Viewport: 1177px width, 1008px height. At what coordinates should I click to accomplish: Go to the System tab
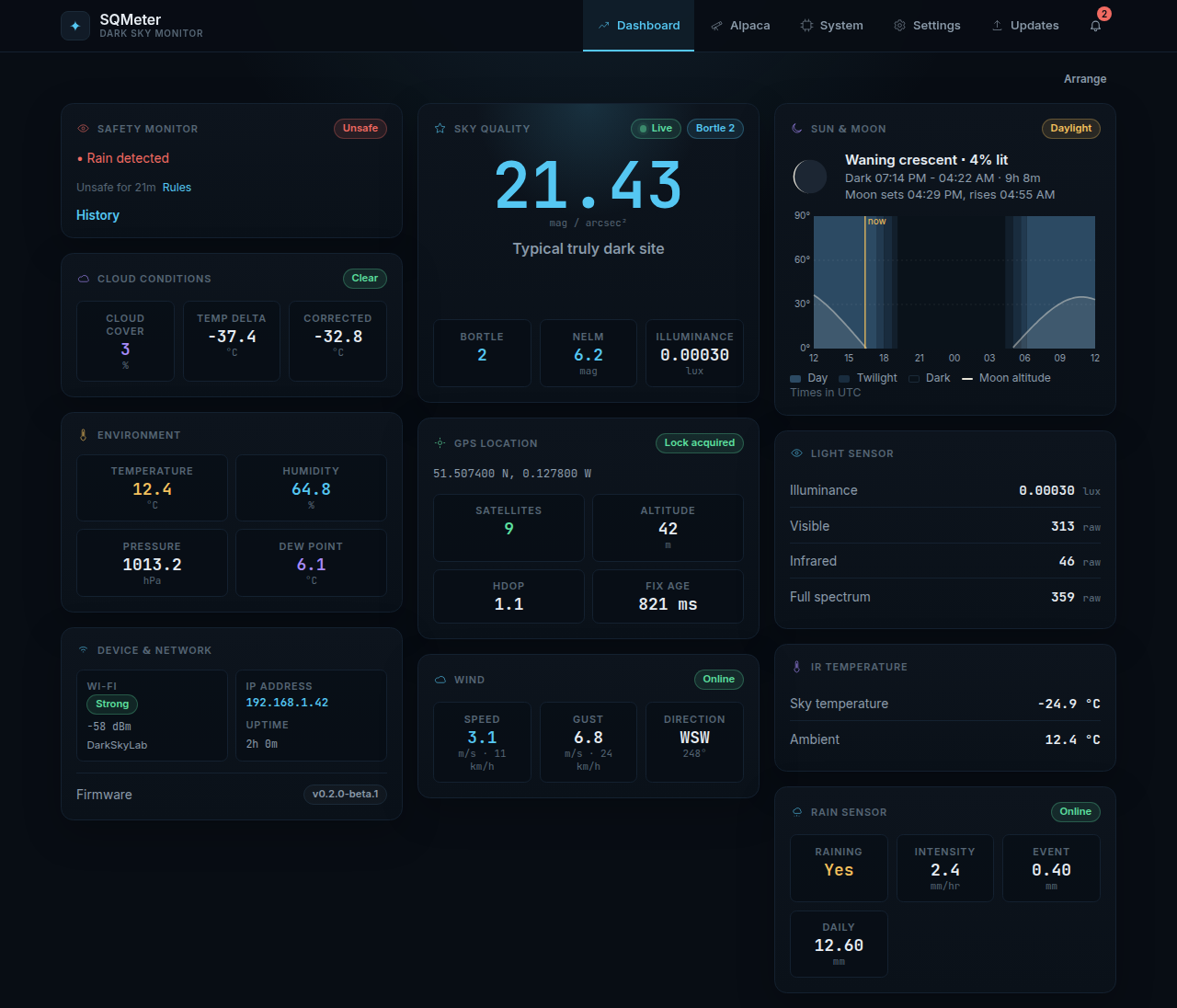coord(831,26)
